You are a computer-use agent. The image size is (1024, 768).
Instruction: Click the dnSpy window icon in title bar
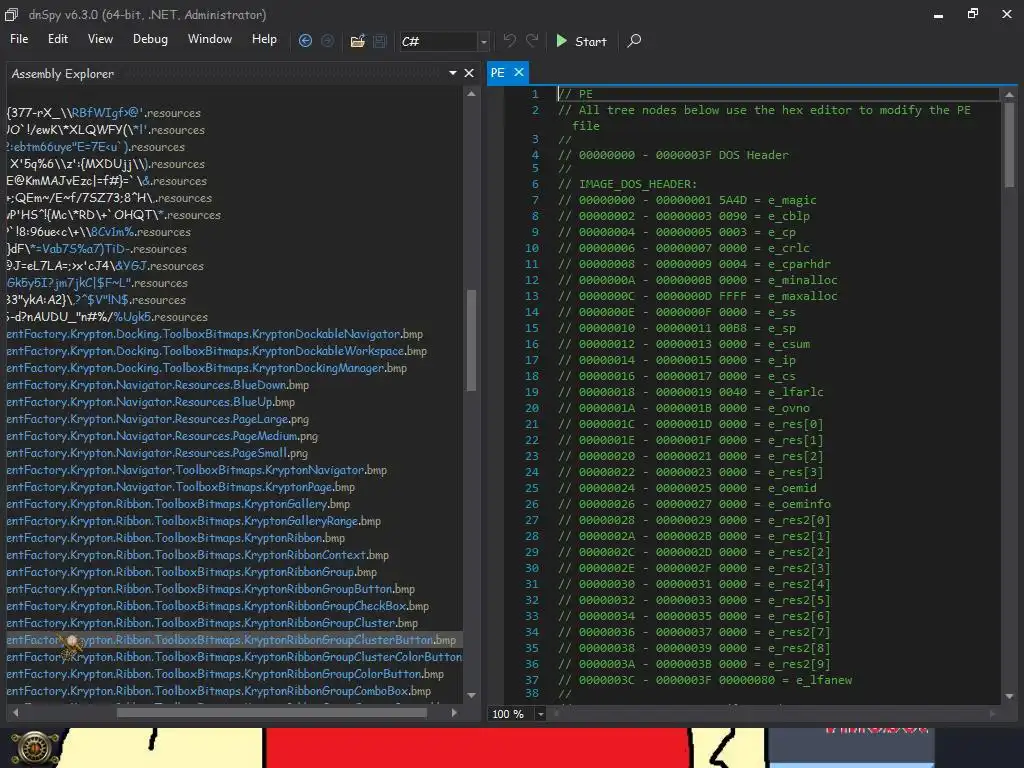11,14
